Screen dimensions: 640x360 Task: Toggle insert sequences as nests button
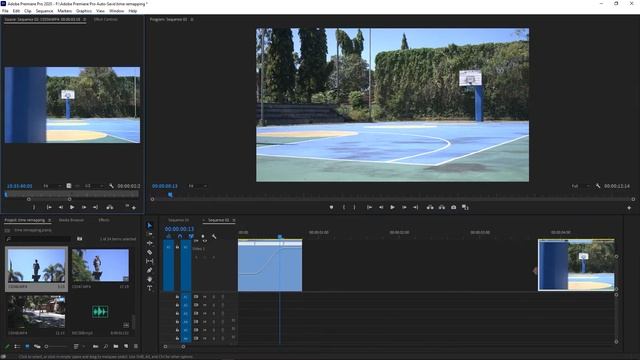(169, 236)
